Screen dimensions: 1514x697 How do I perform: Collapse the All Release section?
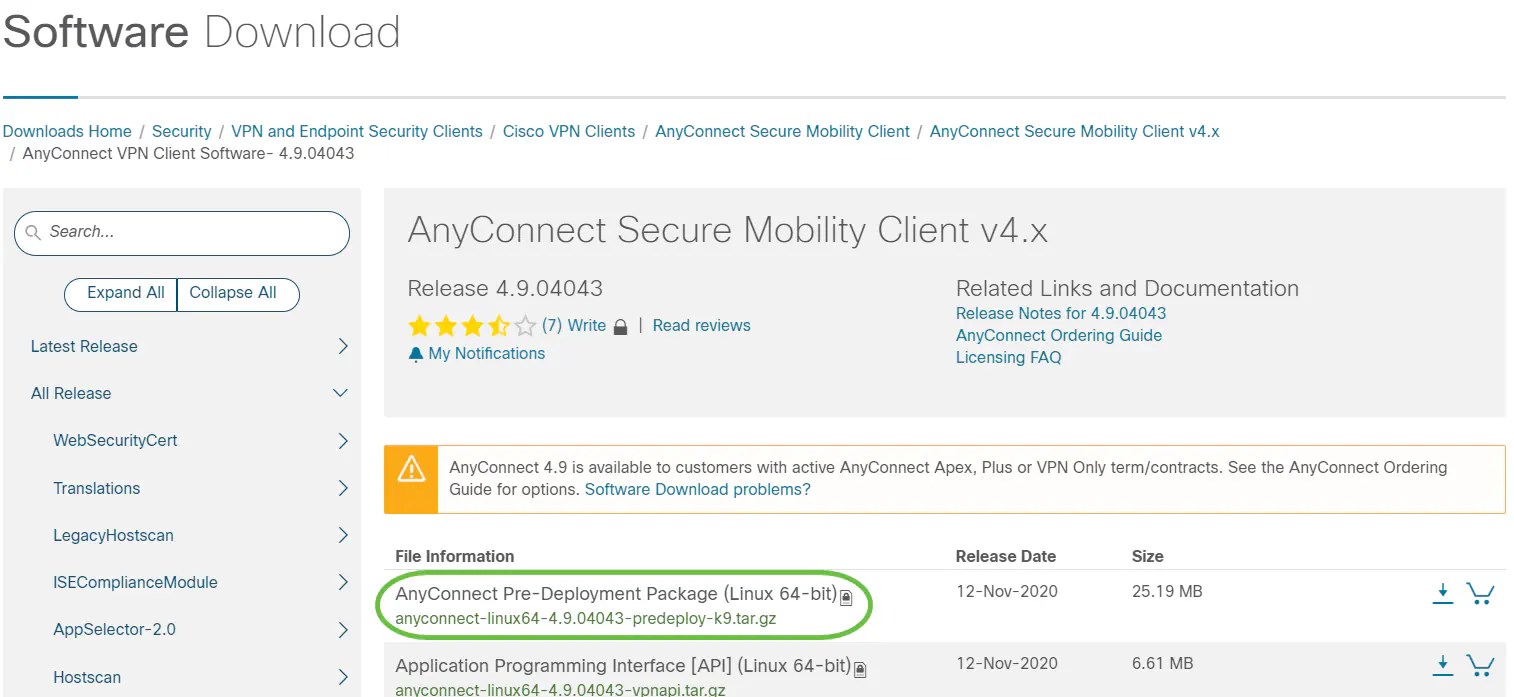340,393
